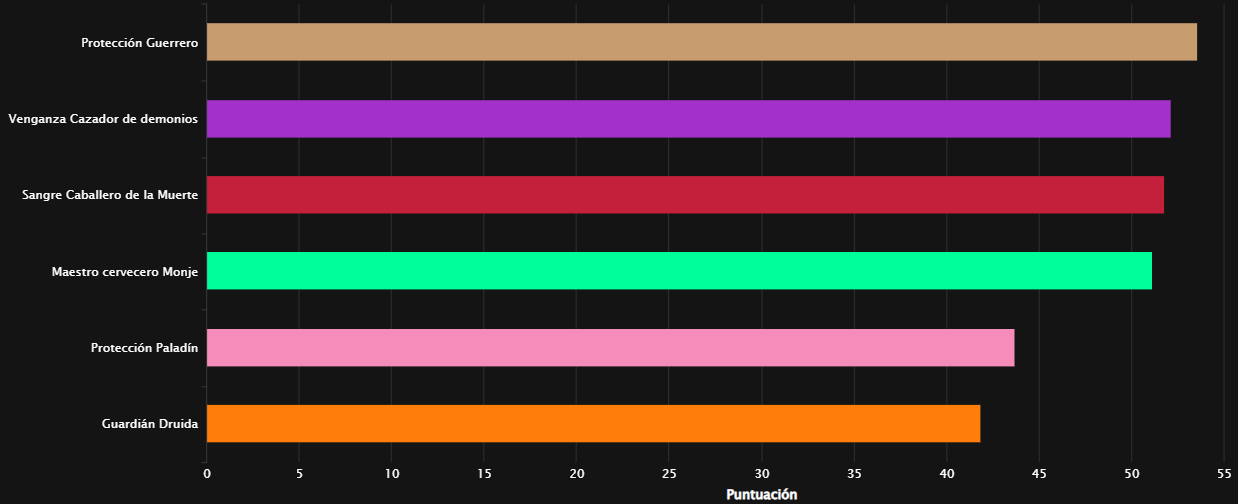This screenshot has height=504, width=1238.
Task: Select the purple Venganza Cazador de demonios bar
Action: point(688,119)
